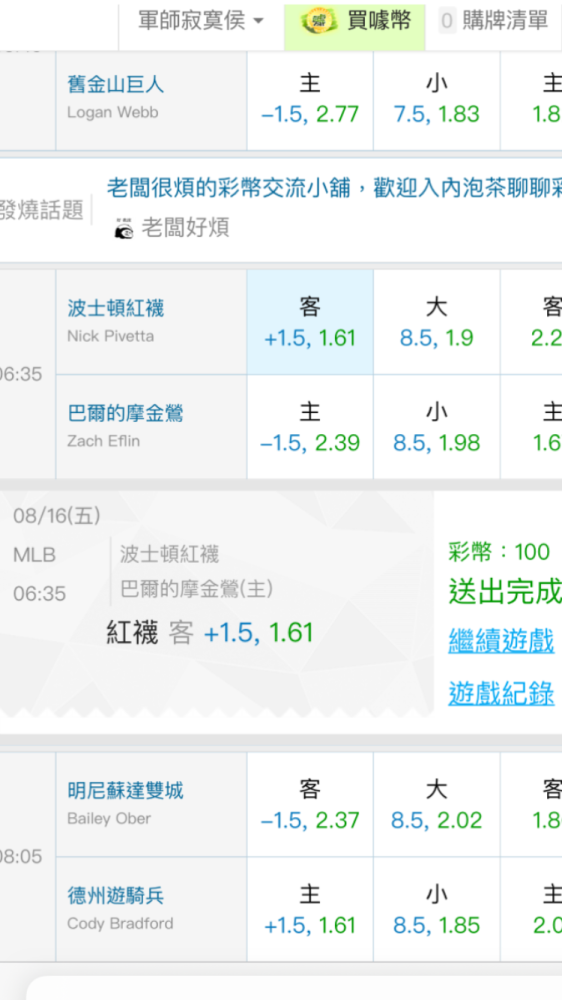Click the avatar icon beside 老闆好煩
This screenshot has height=1000, width=562.
pos(124,228)
